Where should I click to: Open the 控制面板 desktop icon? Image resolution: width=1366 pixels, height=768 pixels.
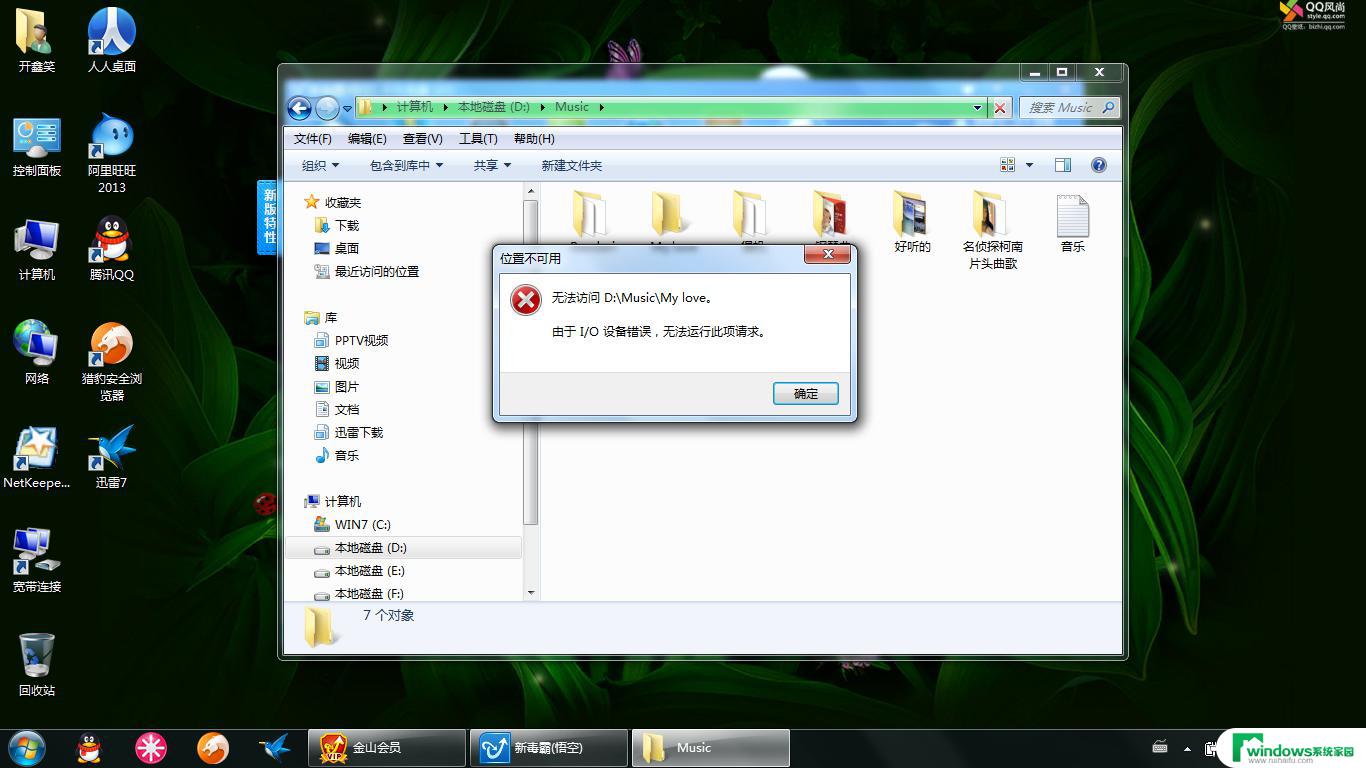click(37, 147)
